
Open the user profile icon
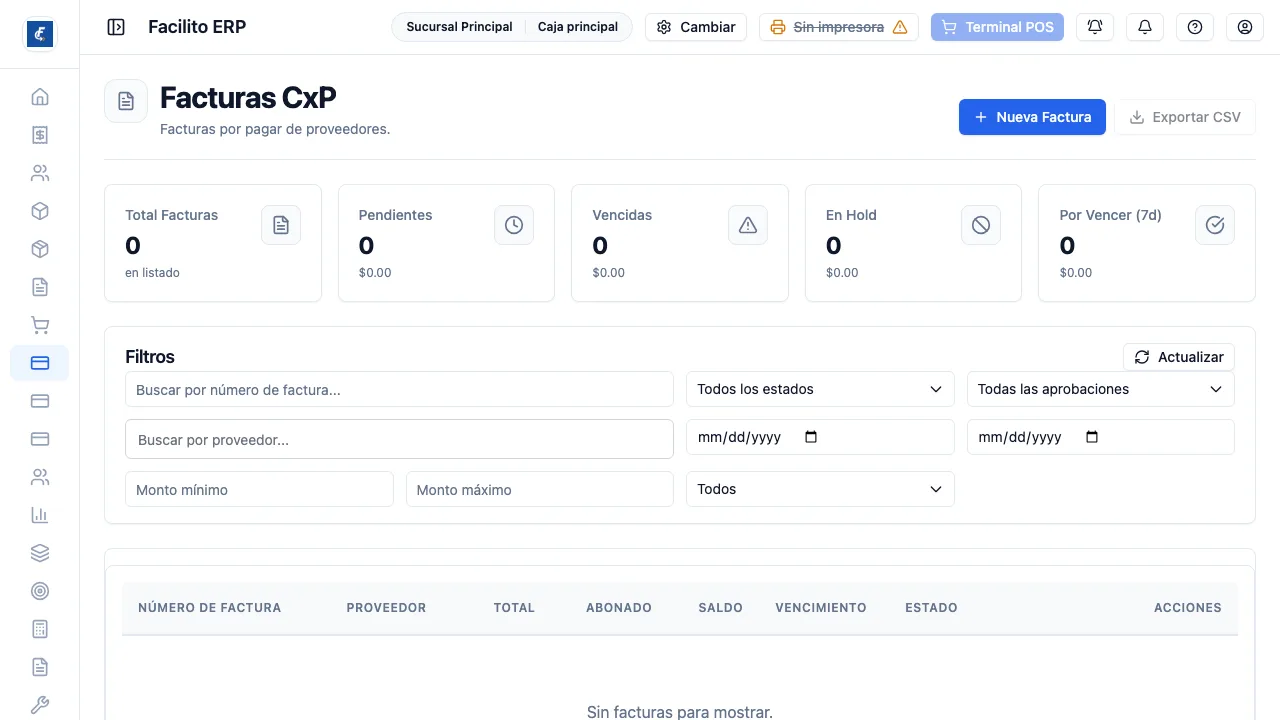[x=1245, y=27]
